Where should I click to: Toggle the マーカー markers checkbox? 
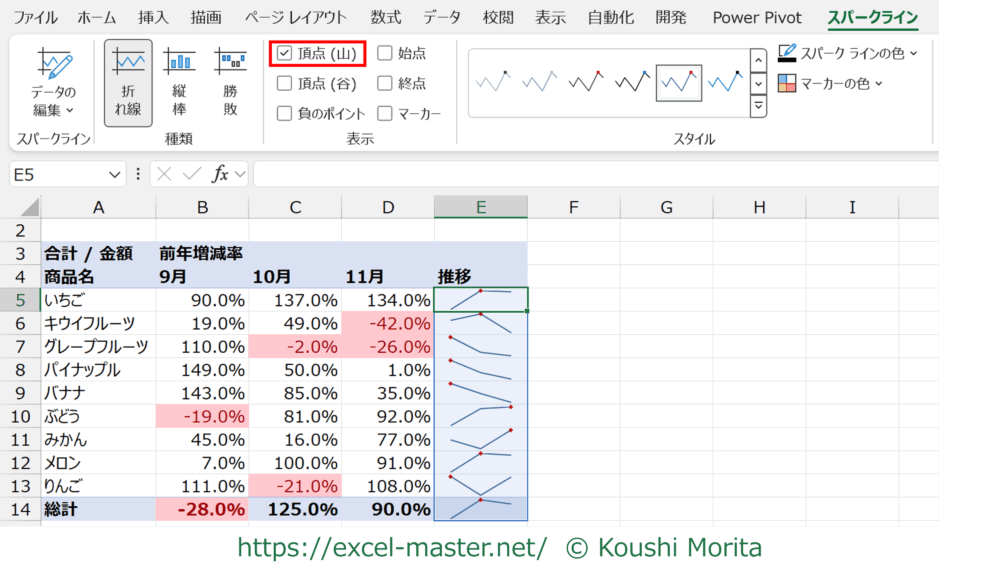coord(385,114)
